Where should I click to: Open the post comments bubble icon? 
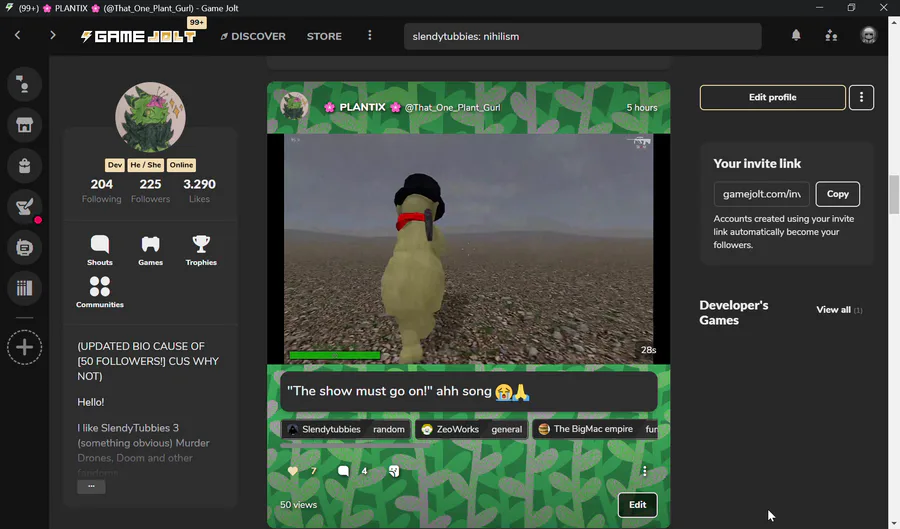pyautogui.click(x=343, y=471)
